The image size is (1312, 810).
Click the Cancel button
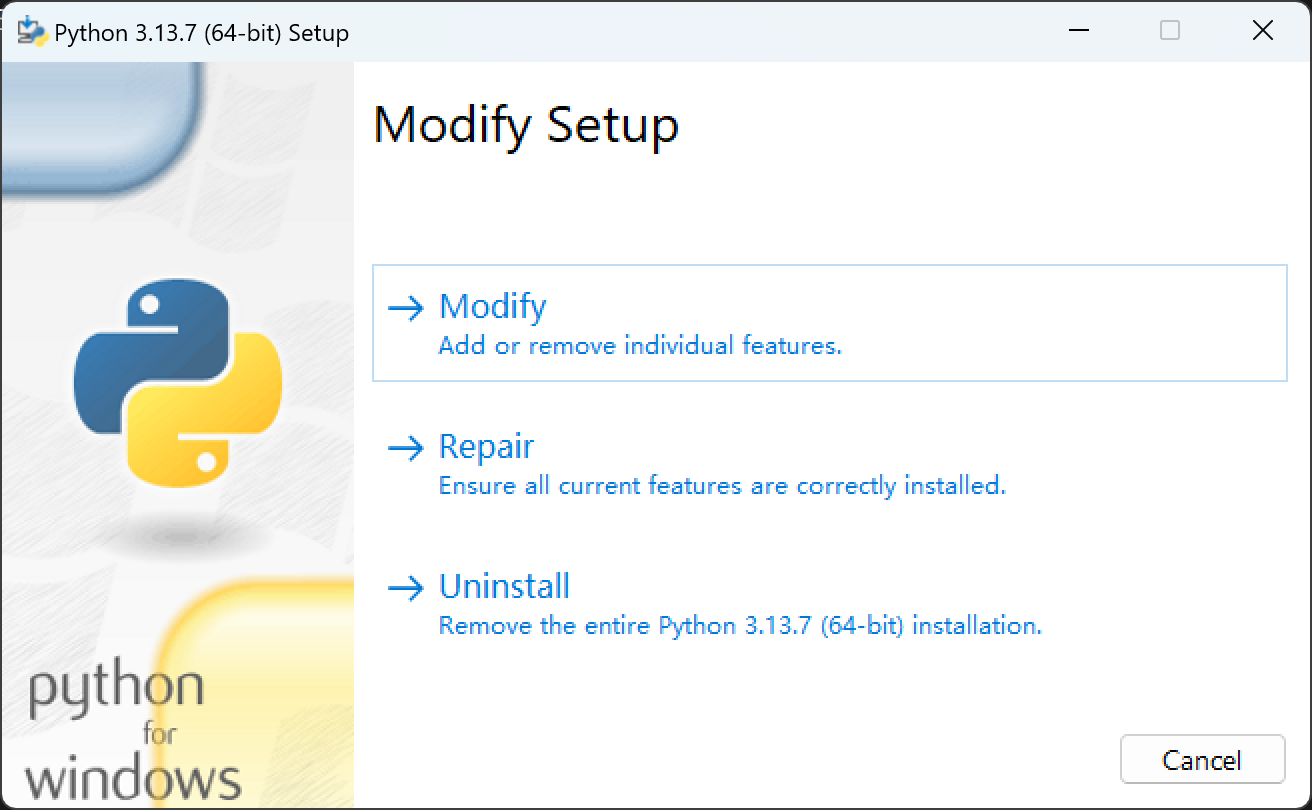coord(1202,759)
